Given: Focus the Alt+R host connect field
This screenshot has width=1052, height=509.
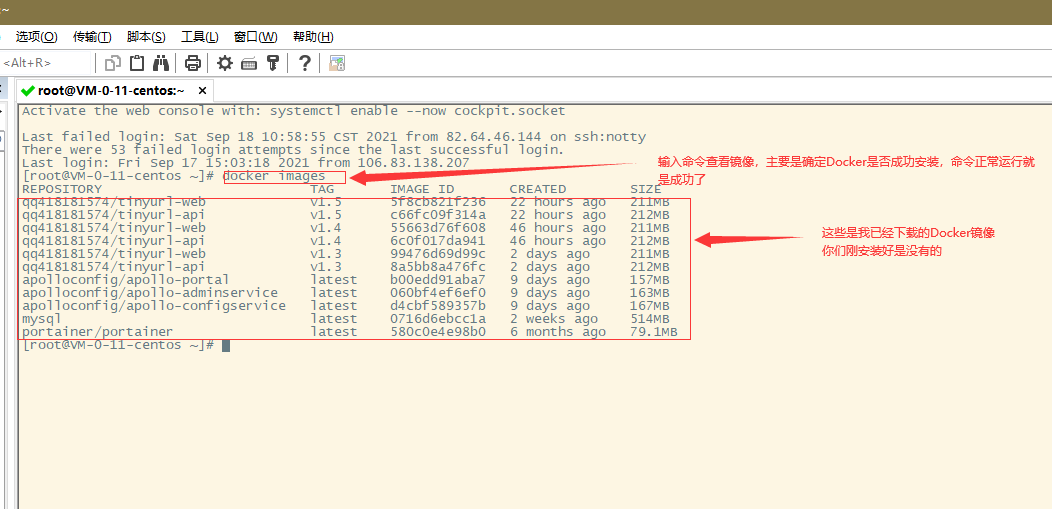Looking at the screenshot, I should [46, 63].
